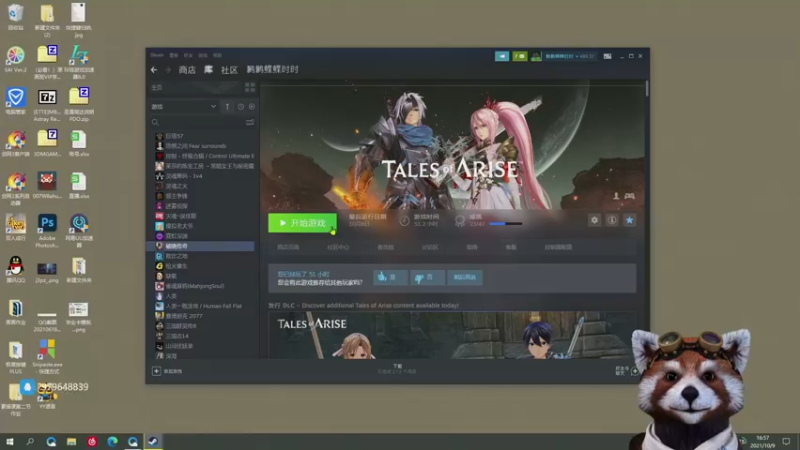Open downloads status at bottom center
The width and height of the screenshot is (800, 450).
click(x=397, y=369)
